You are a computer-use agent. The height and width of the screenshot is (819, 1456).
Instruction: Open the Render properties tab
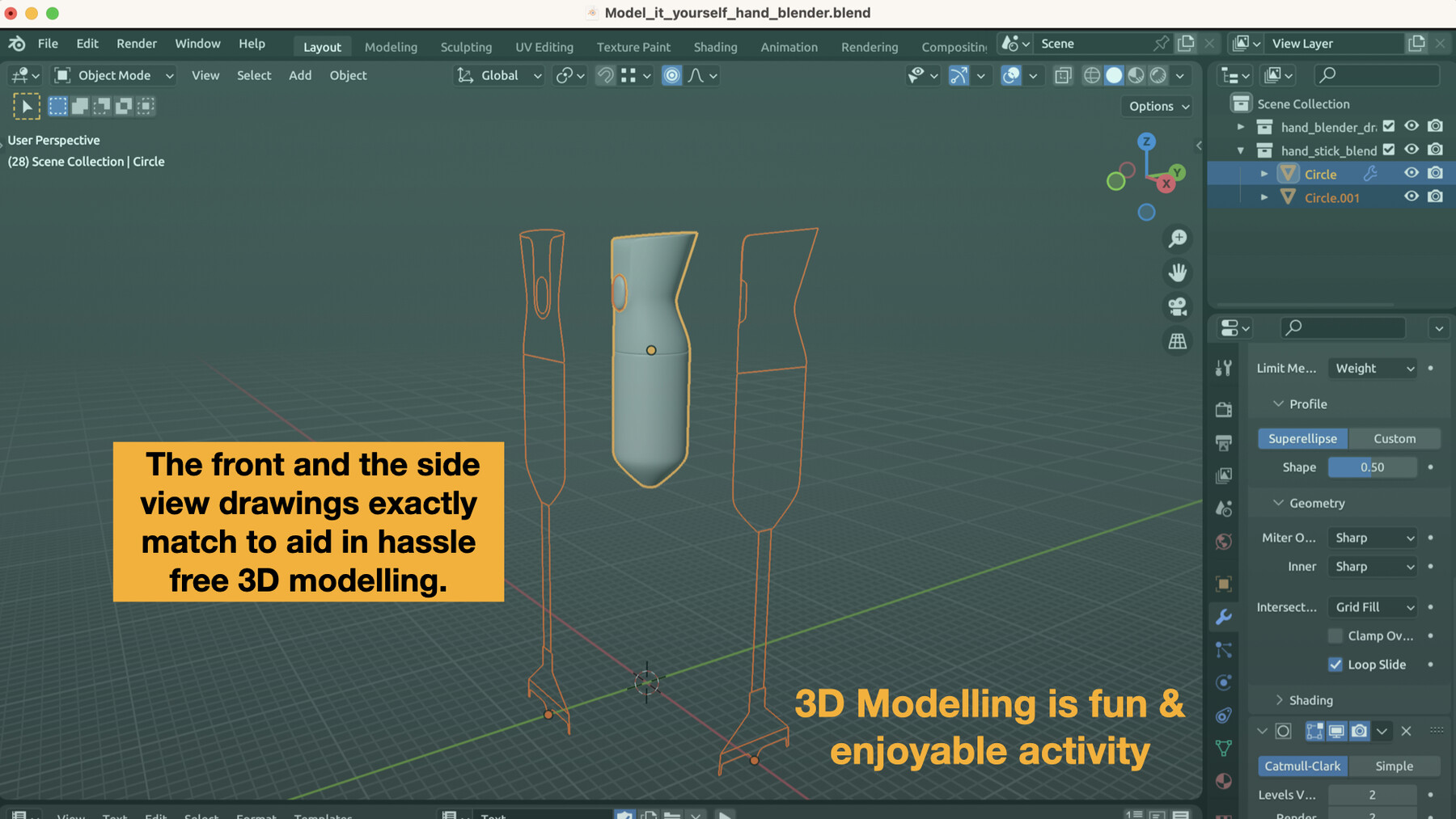coord(1223,409)
